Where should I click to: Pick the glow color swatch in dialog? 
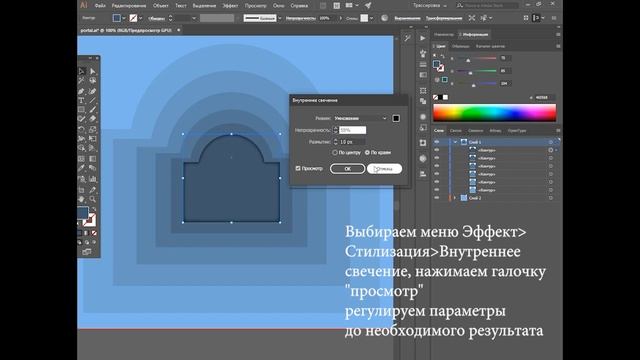[x=396, y=118]
